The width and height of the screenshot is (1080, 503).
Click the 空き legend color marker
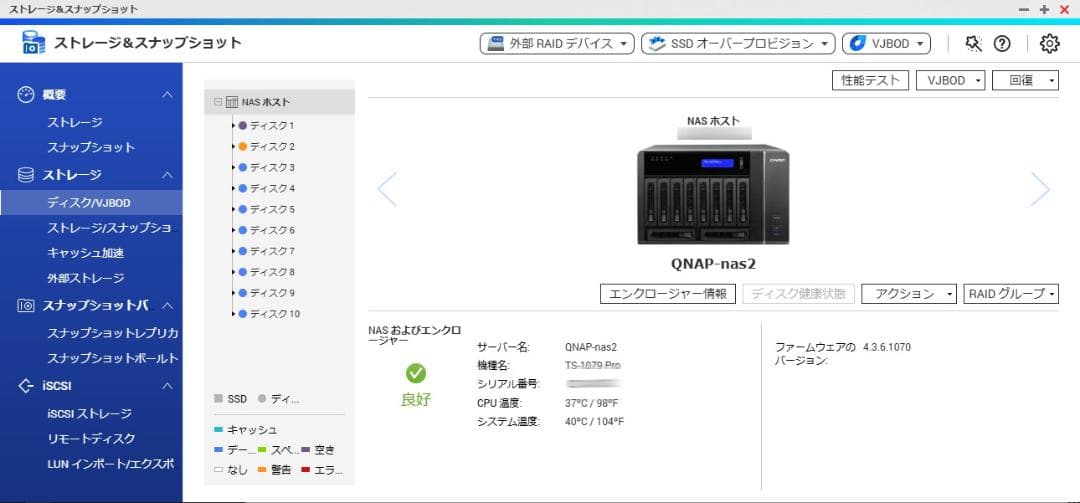click(306, 450)
